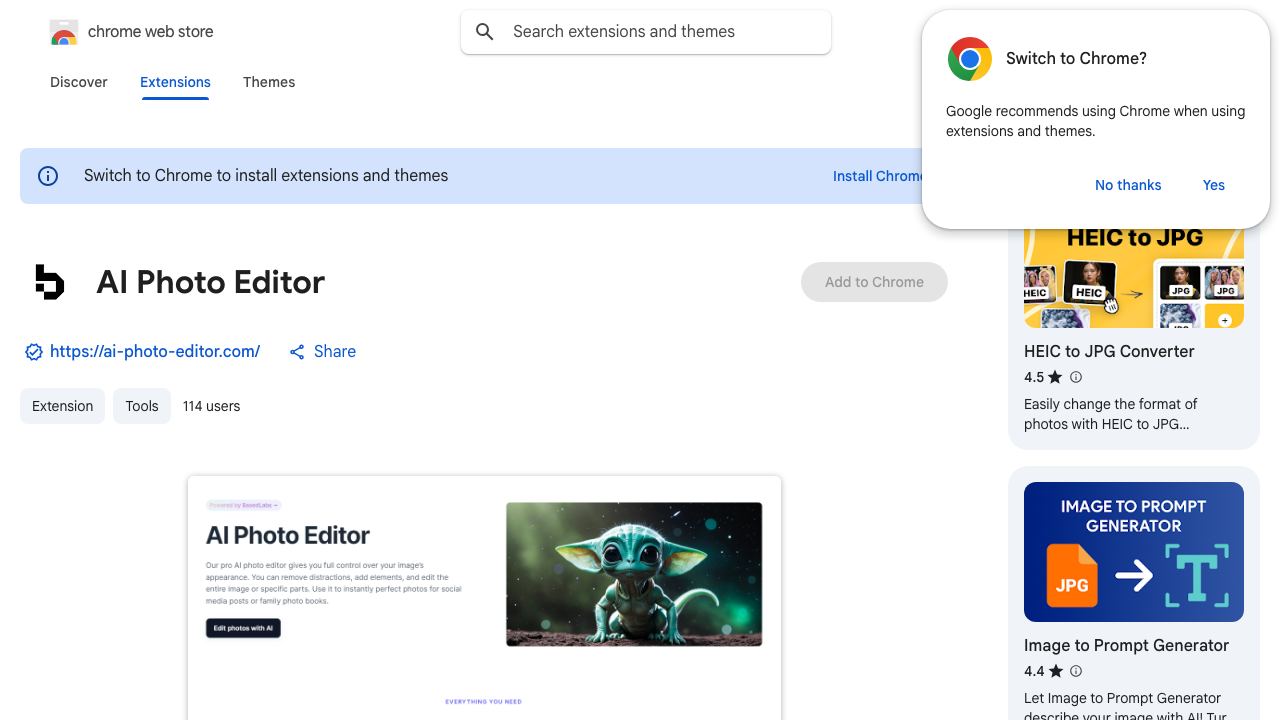The height and width of the screenshot is (720, 1280).
Task: Click the Chrome logo in the popup
Action: [x=970, y=59]
